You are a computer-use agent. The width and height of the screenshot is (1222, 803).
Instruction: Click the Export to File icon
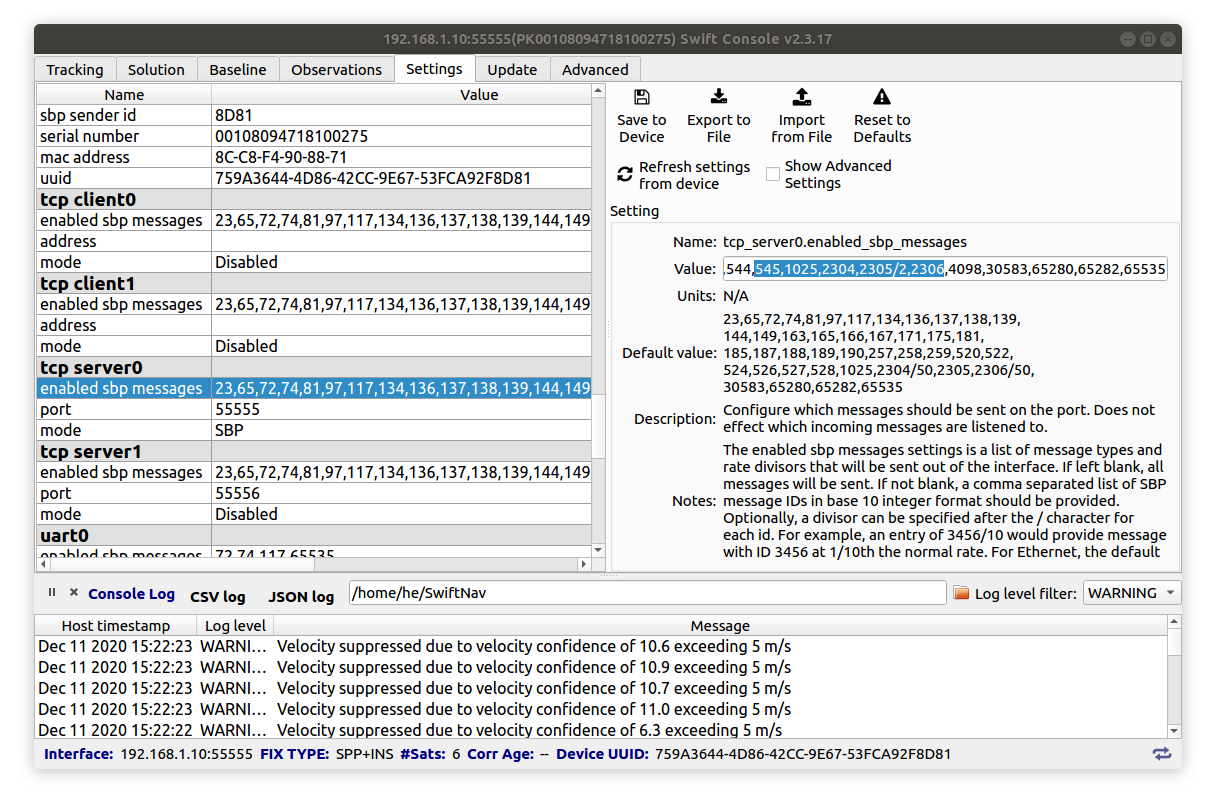coord(718,97)
